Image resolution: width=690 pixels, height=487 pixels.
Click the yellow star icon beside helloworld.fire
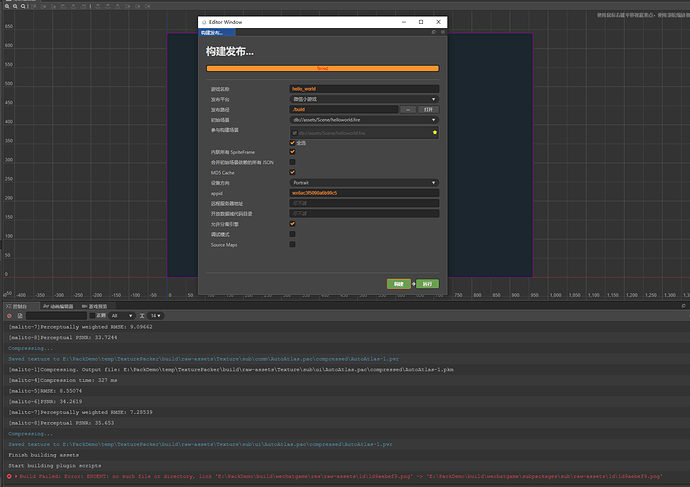point(434,131)
